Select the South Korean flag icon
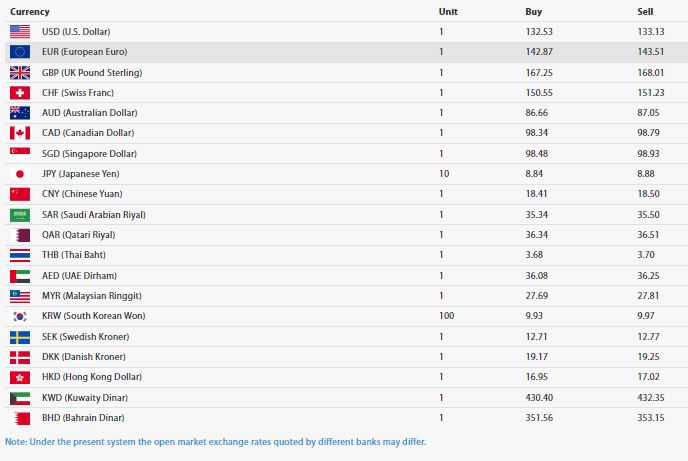This screenshot has height=461, width=688. click(20, 316)
